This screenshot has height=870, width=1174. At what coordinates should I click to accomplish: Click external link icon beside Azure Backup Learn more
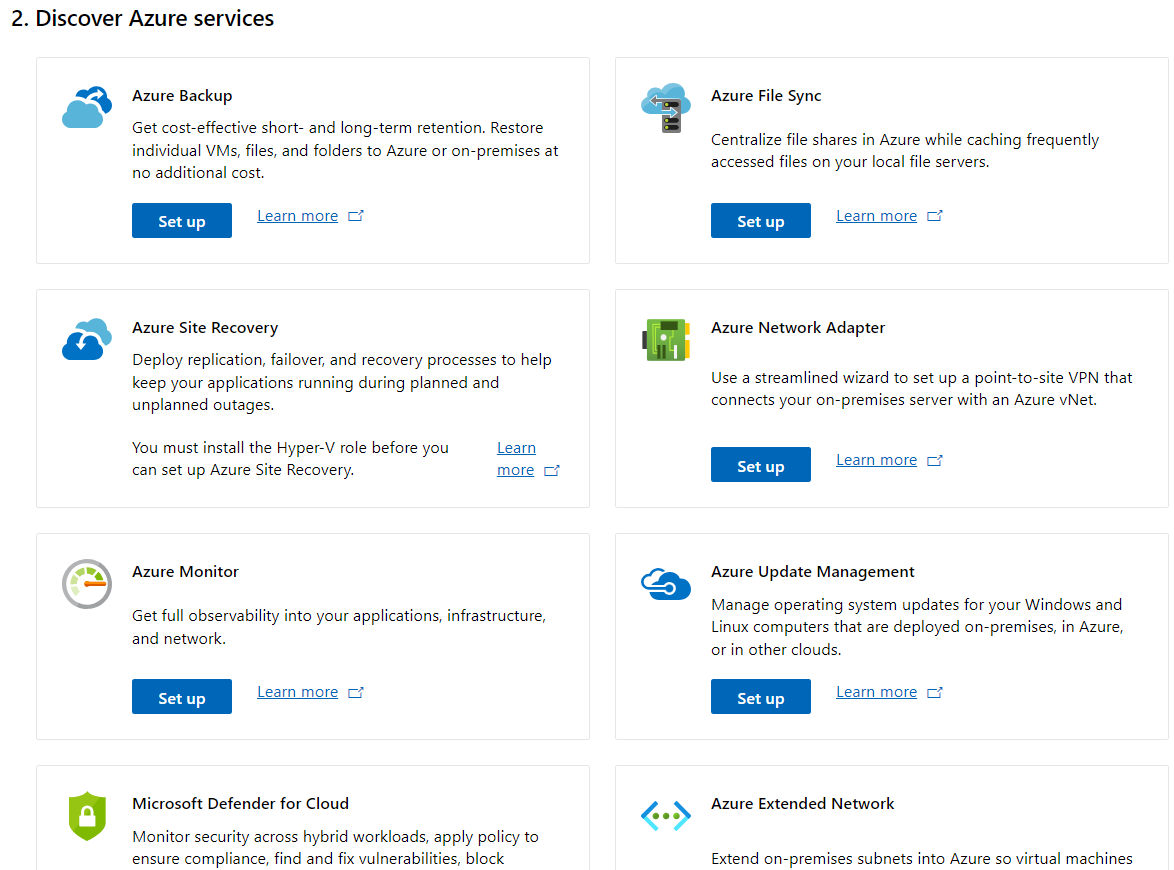[356, 216]
